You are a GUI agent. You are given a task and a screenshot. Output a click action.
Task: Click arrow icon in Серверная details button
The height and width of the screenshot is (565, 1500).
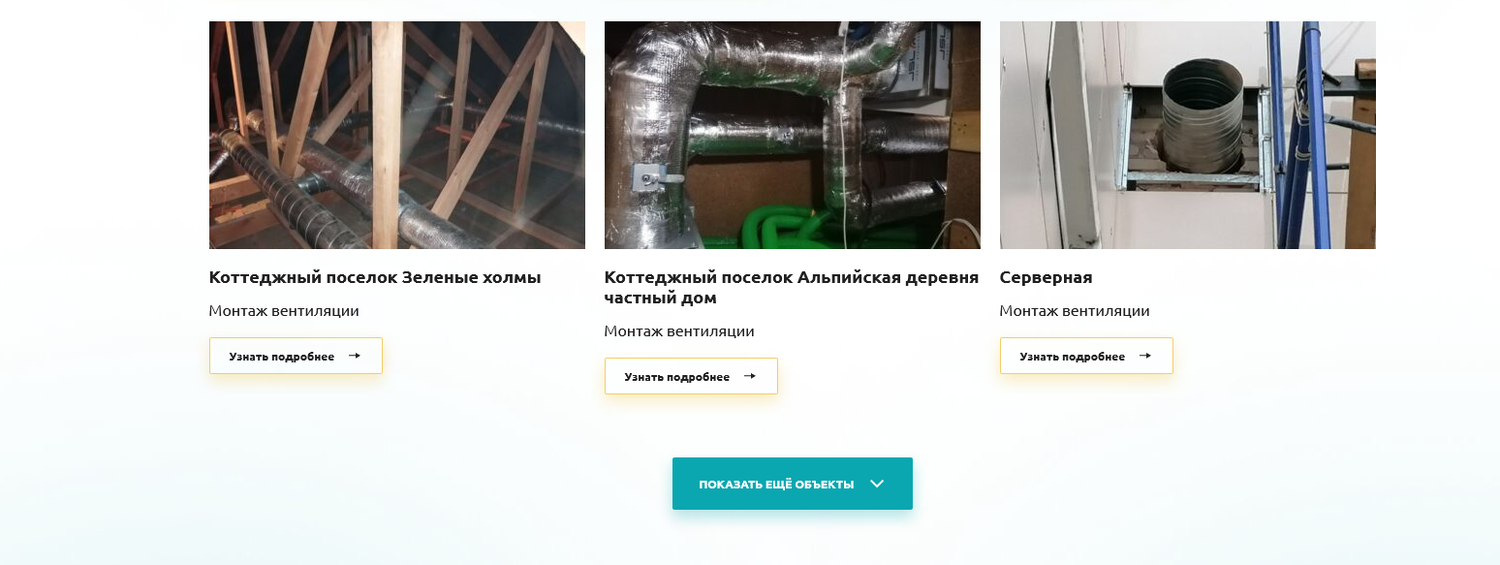(1145, 355)
